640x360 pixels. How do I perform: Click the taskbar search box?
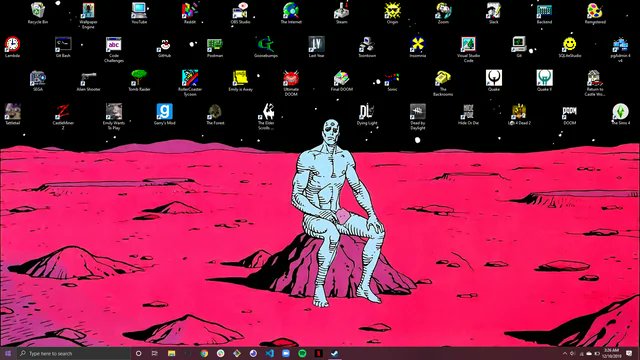[73, 353]
